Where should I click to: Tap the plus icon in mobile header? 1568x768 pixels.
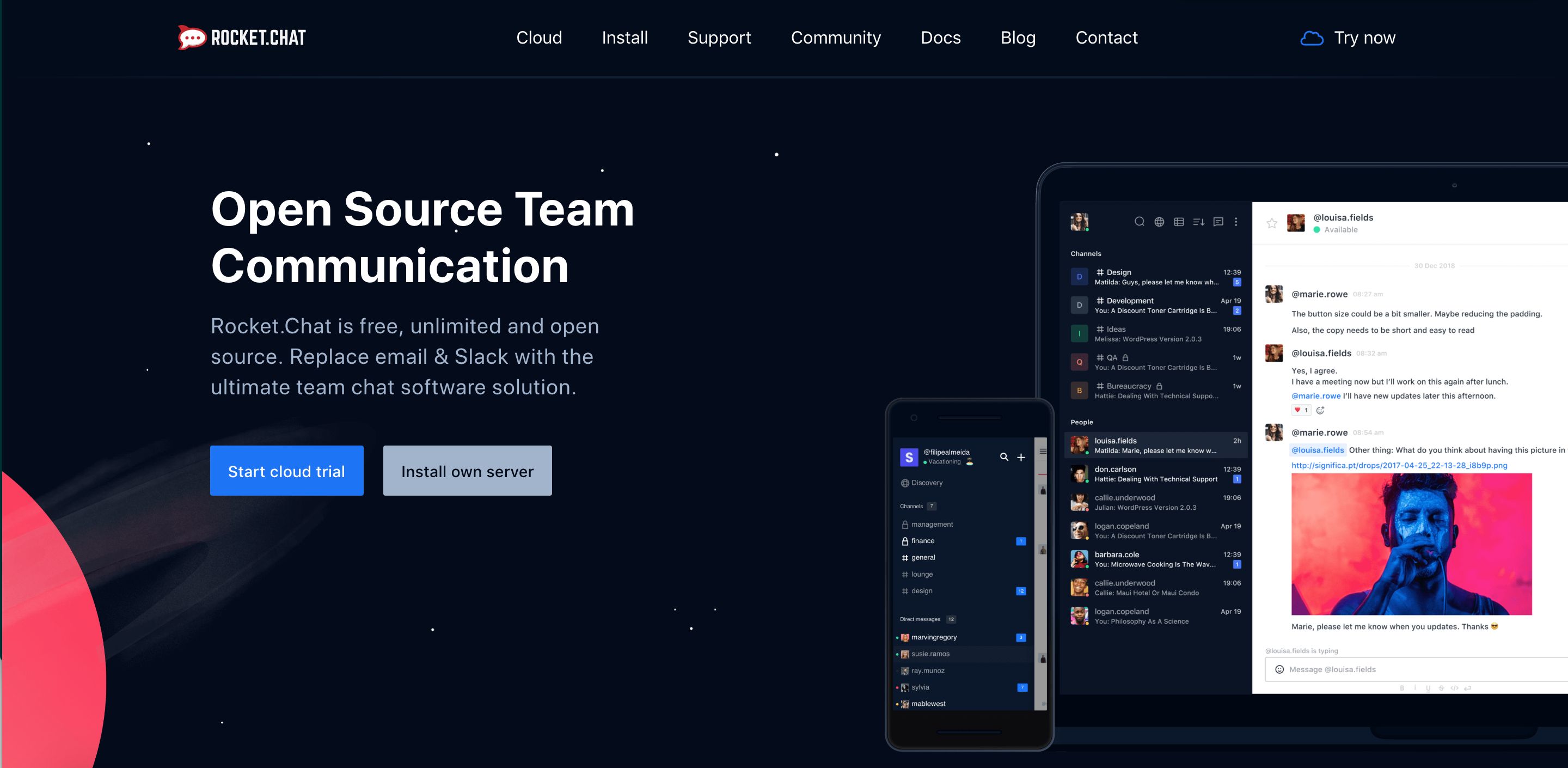[1021, 458]
